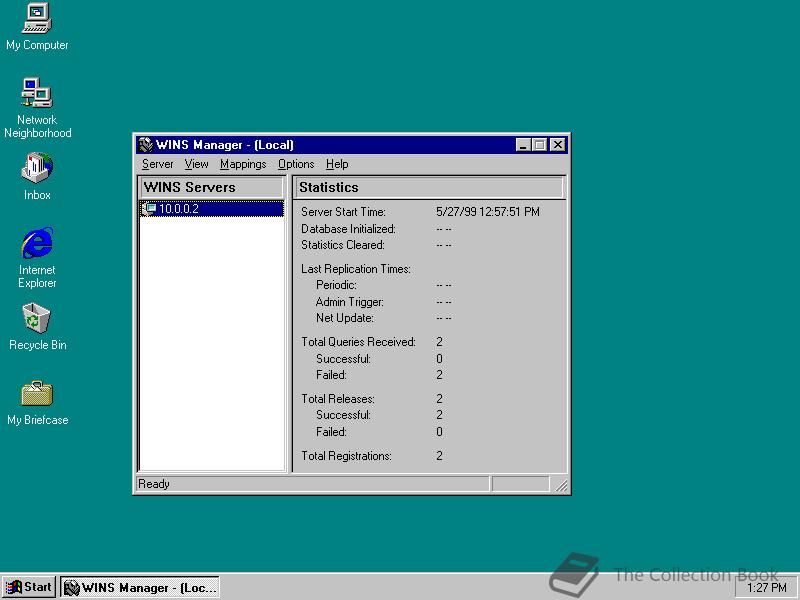Click the WINS Manager title bar icon

pyautogui.click(x=145, y=145)
